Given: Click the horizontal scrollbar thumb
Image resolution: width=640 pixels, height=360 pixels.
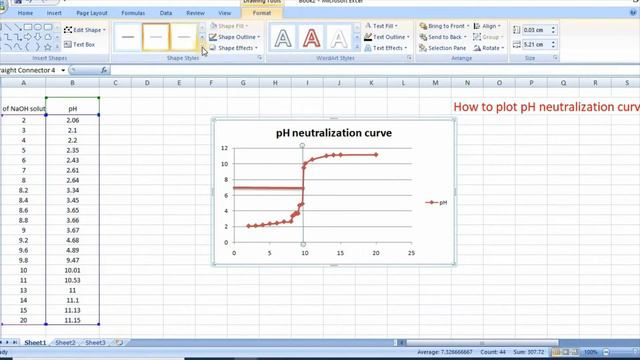Looking at the screenshot, I should 482,343.
